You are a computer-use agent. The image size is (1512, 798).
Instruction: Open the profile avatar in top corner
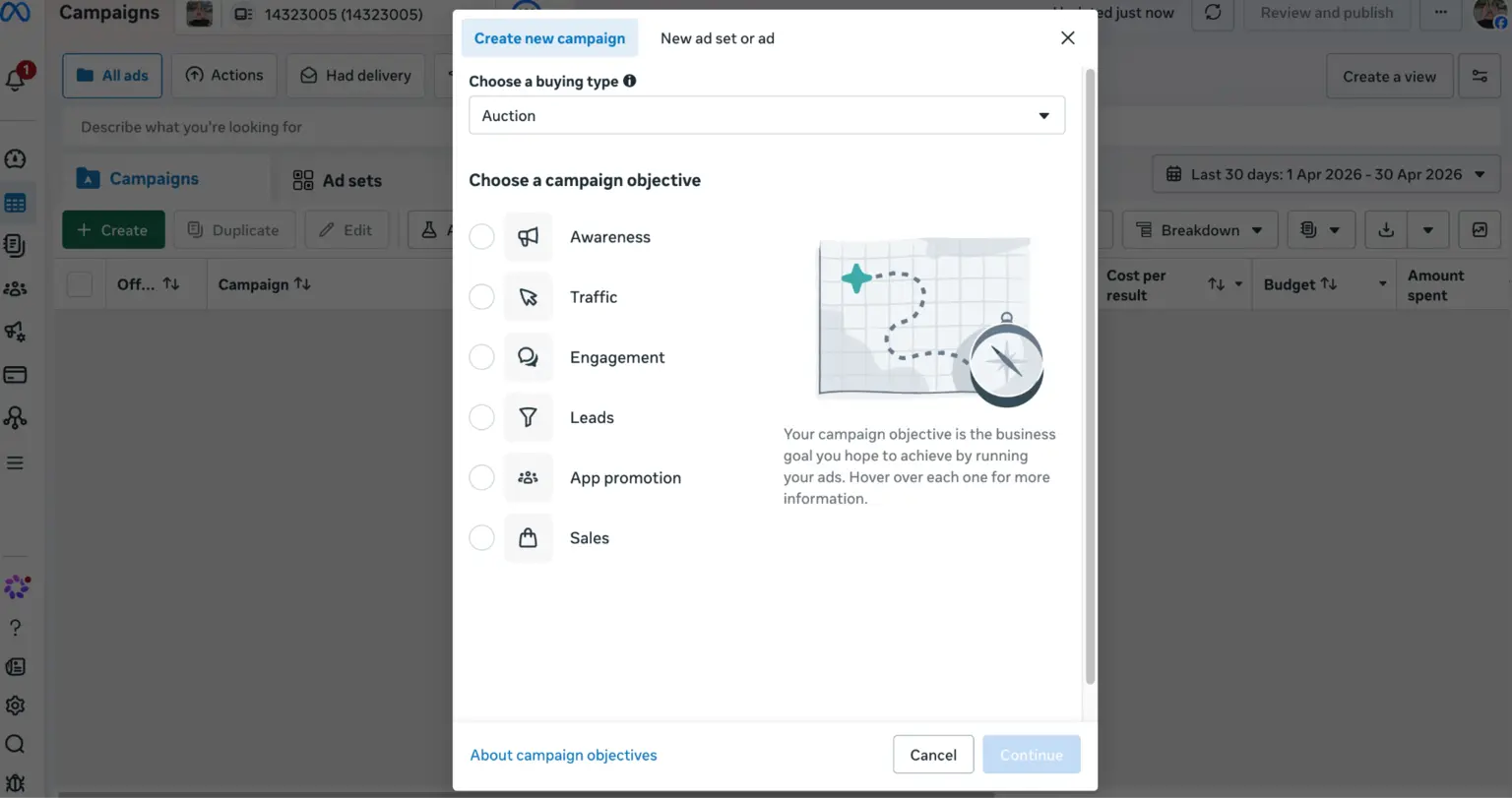tap(1490, 13)
